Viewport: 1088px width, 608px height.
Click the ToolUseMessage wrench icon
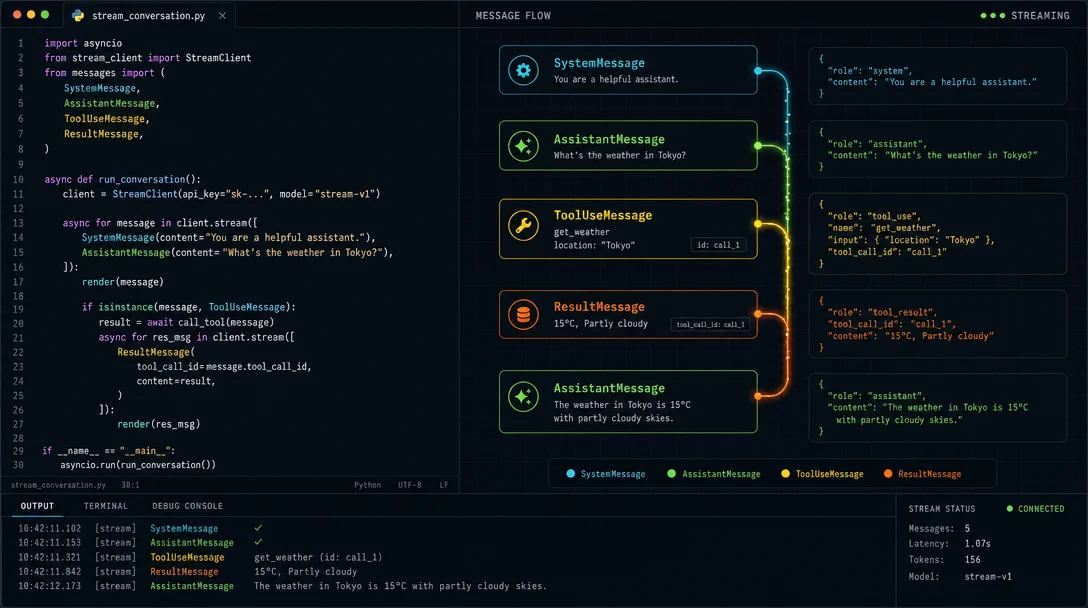pyautogui.click(x=523, y=226)
